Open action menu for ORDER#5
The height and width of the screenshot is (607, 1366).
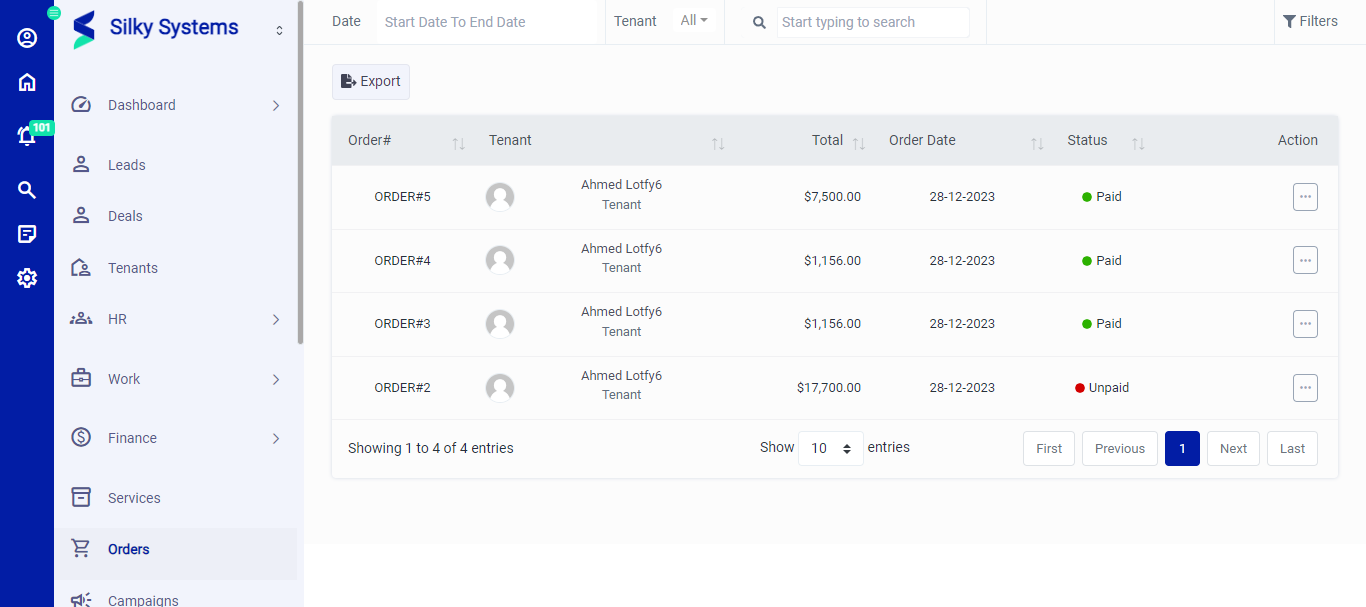[1305, 197]
